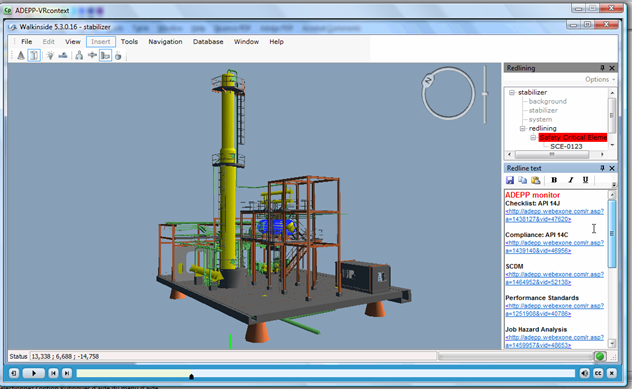Click the four-way move arrows toolbar icon

92,56
